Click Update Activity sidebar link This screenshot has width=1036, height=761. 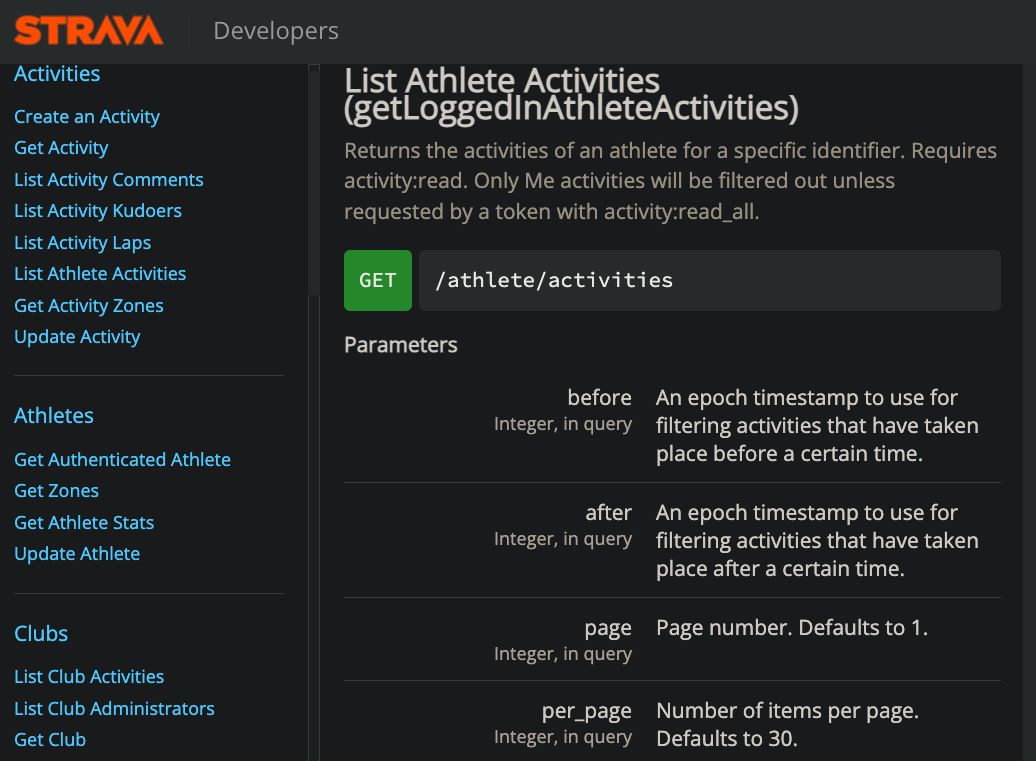click(x=77, y=337)
